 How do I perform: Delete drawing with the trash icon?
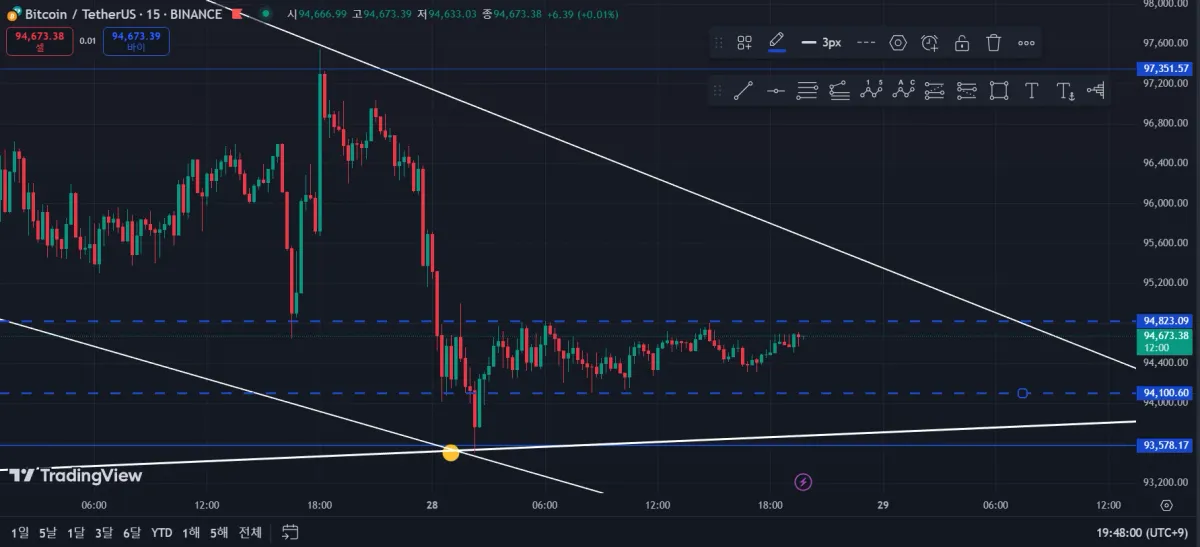click(x=993, y=43)
